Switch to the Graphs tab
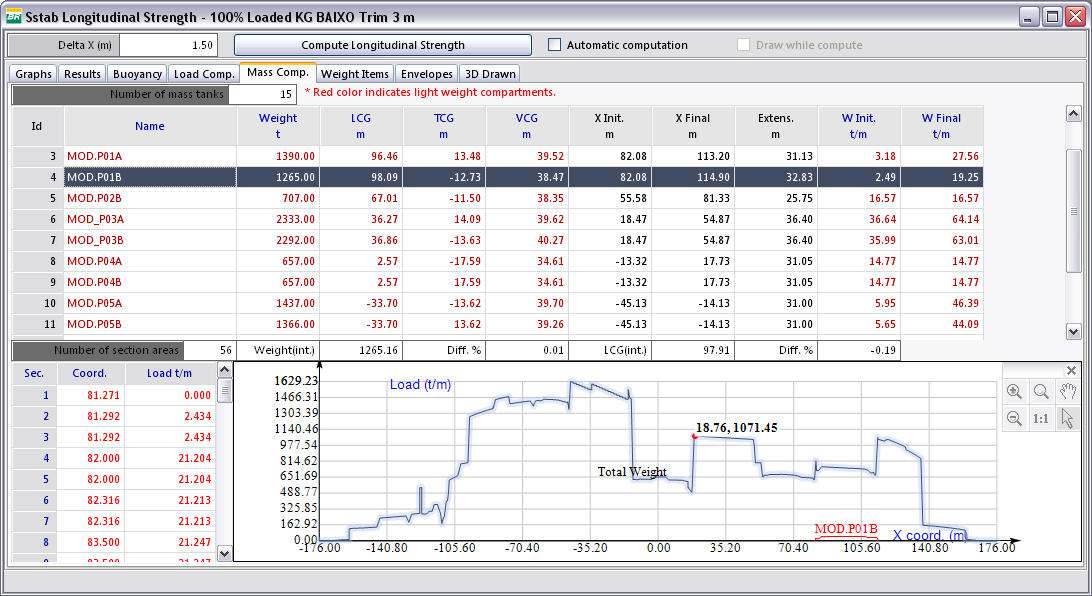 coord(33,74)
